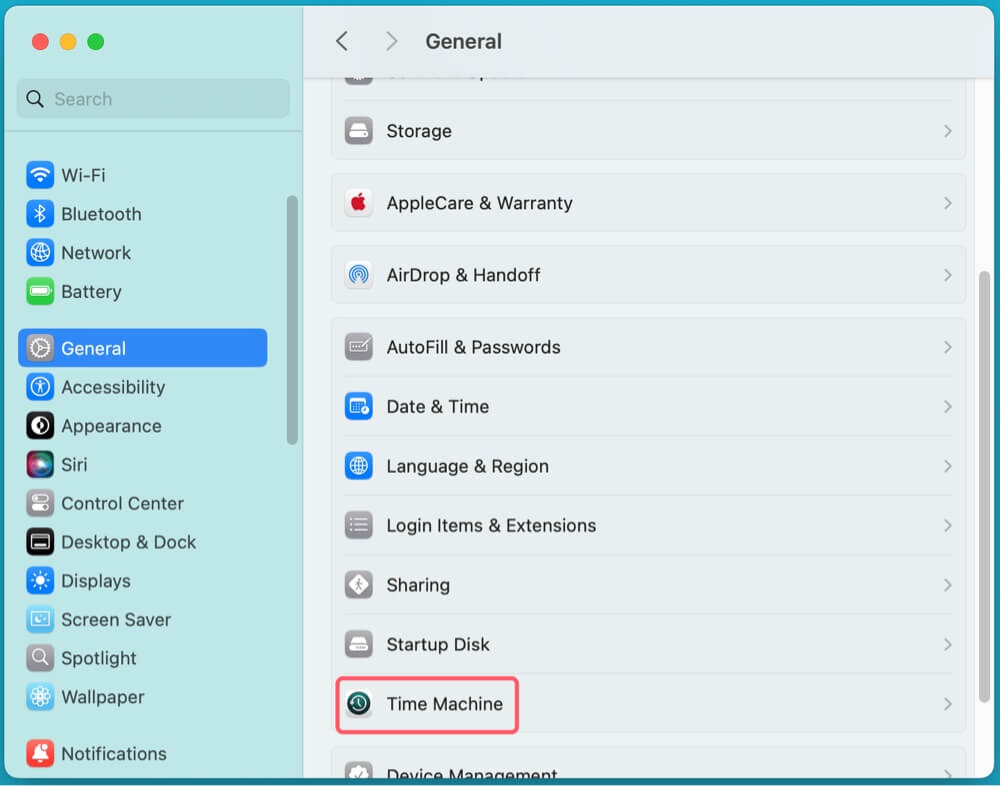The width and height of the screenshot is (1000, 786).
Task: Select Wi-Fi in the sidebar
Action: 83,175
